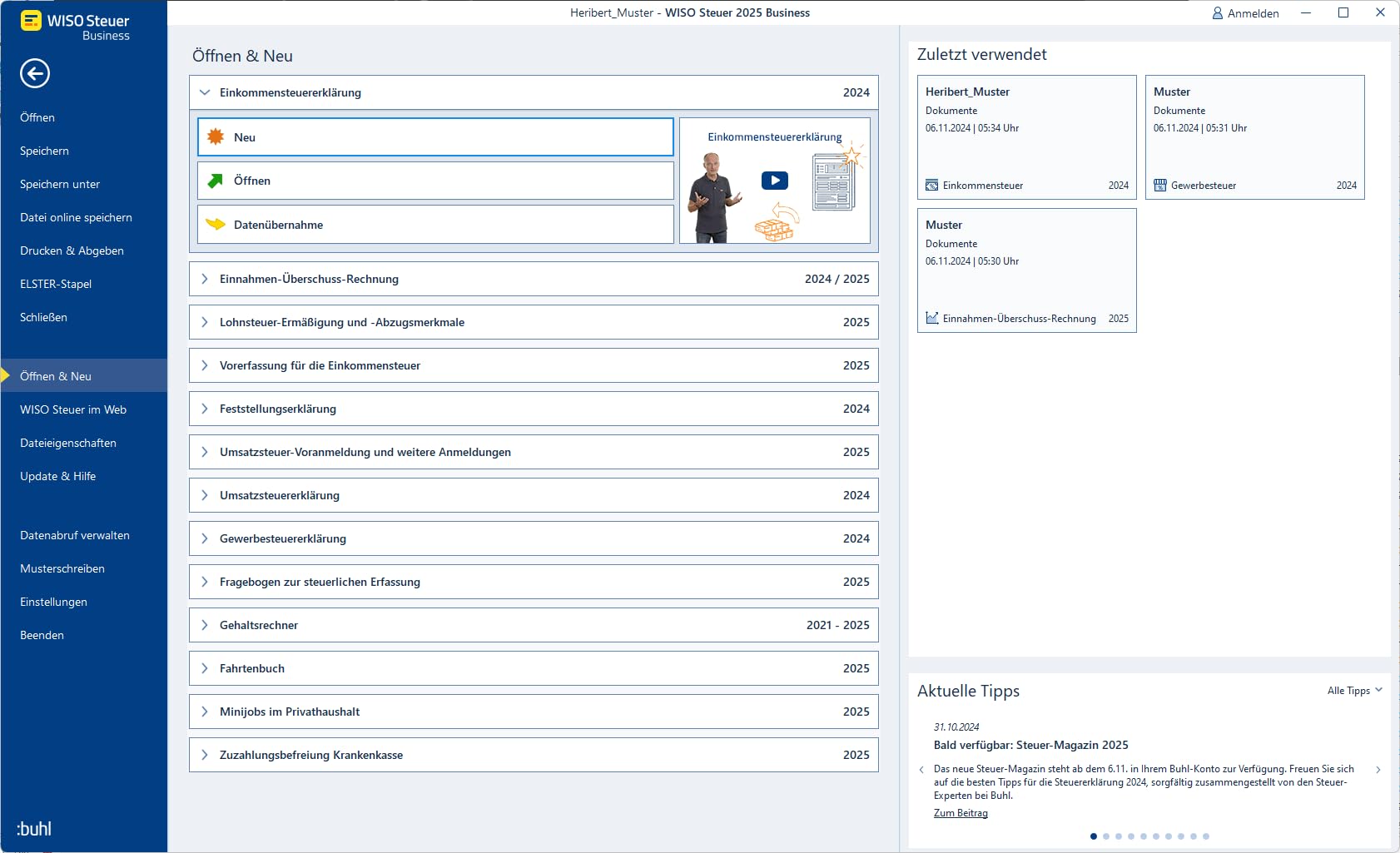1400x853 pixels.
Task: Show previous tip with left arrow
Action: point(921,770)
